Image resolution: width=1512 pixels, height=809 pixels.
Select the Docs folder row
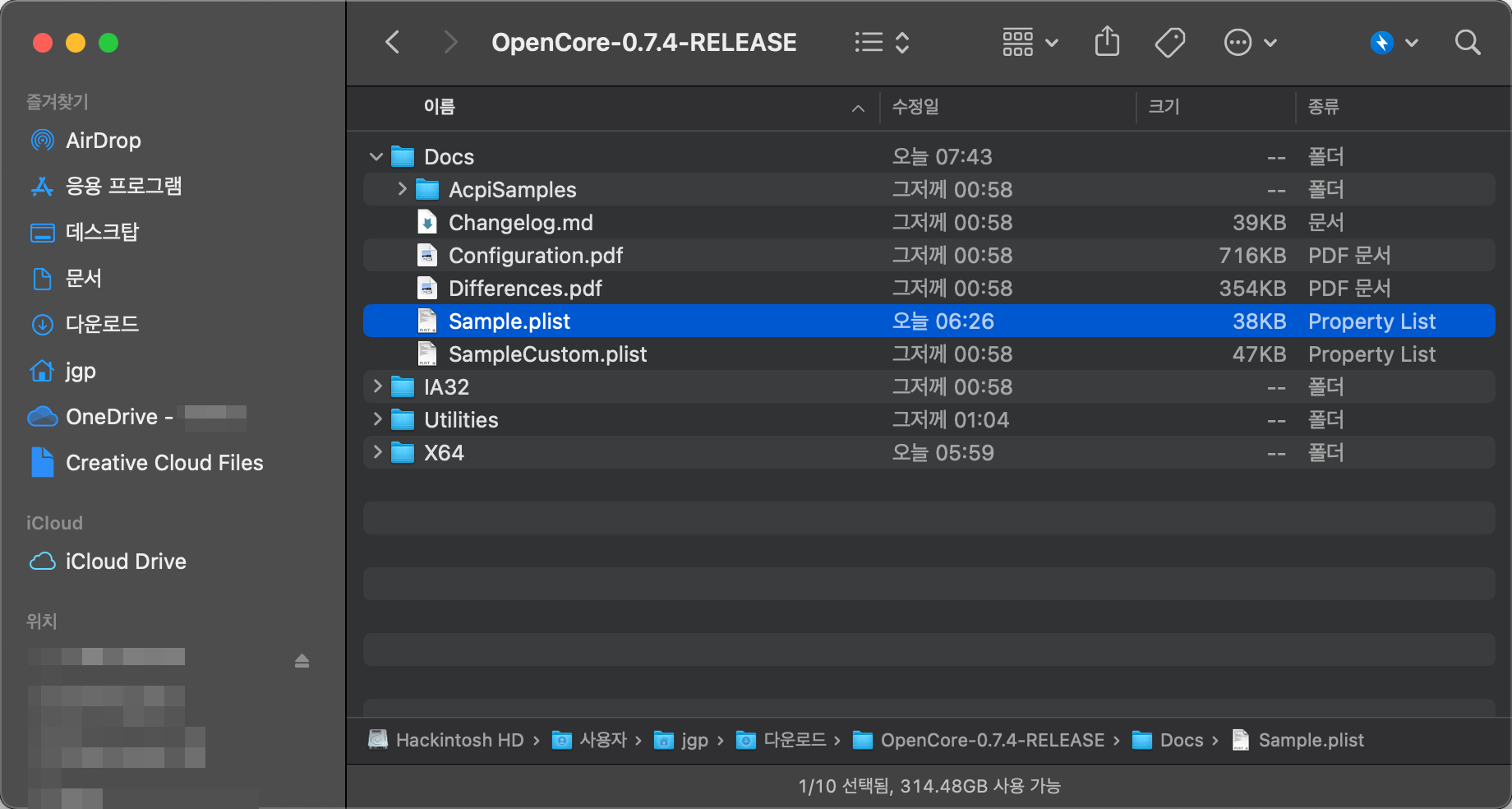coord(929,156)
